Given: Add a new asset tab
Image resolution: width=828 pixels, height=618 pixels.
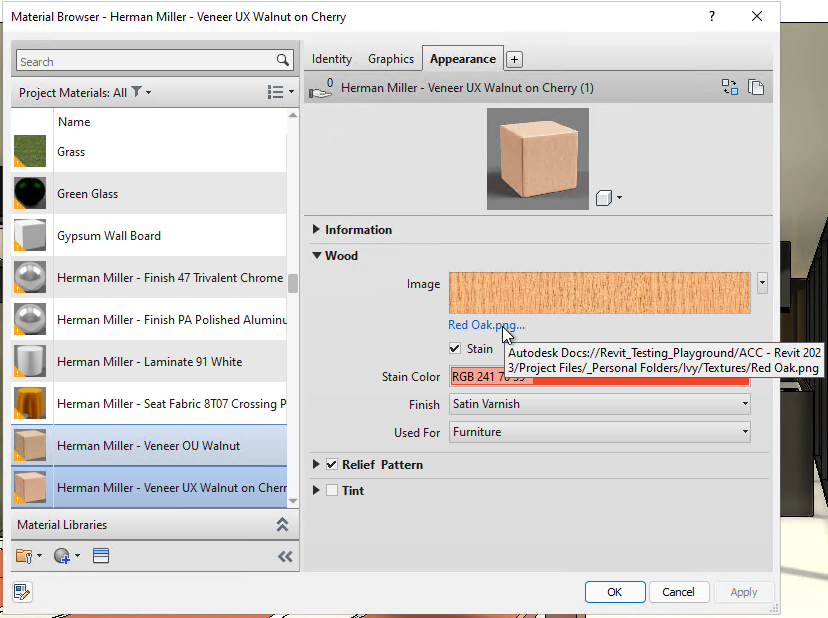Looking at the screenshot, I should [x=514, y=59].
